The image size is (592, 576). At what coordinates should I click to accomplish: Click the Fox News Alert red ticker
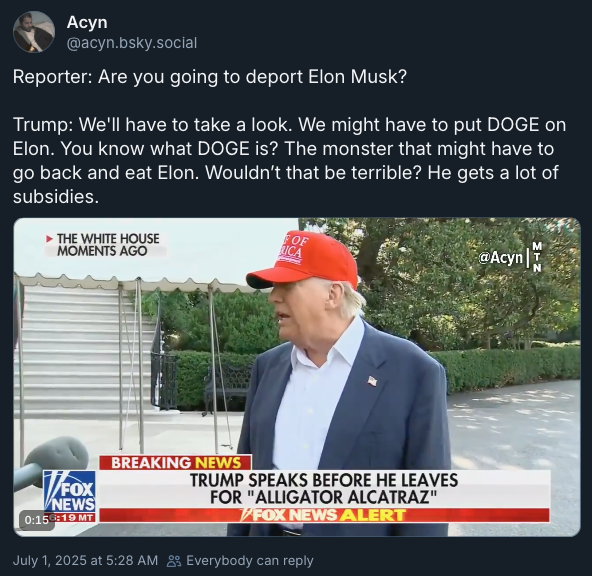(324, 515)
